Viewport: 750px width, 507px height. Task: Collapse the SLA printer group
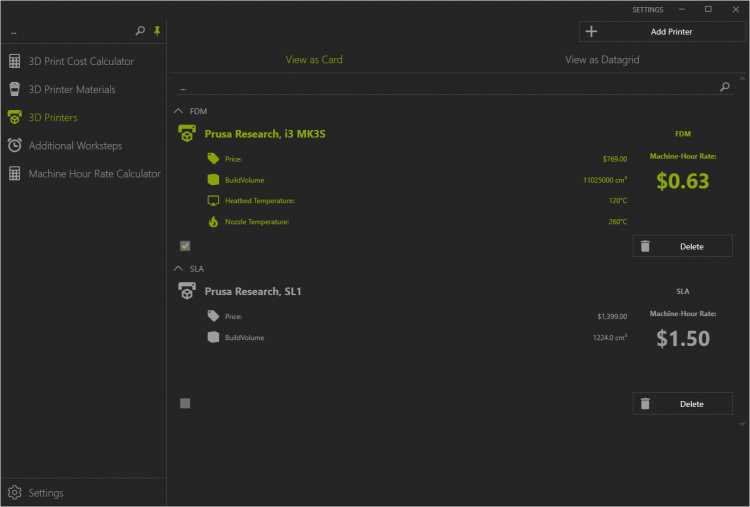pos(179,269)
